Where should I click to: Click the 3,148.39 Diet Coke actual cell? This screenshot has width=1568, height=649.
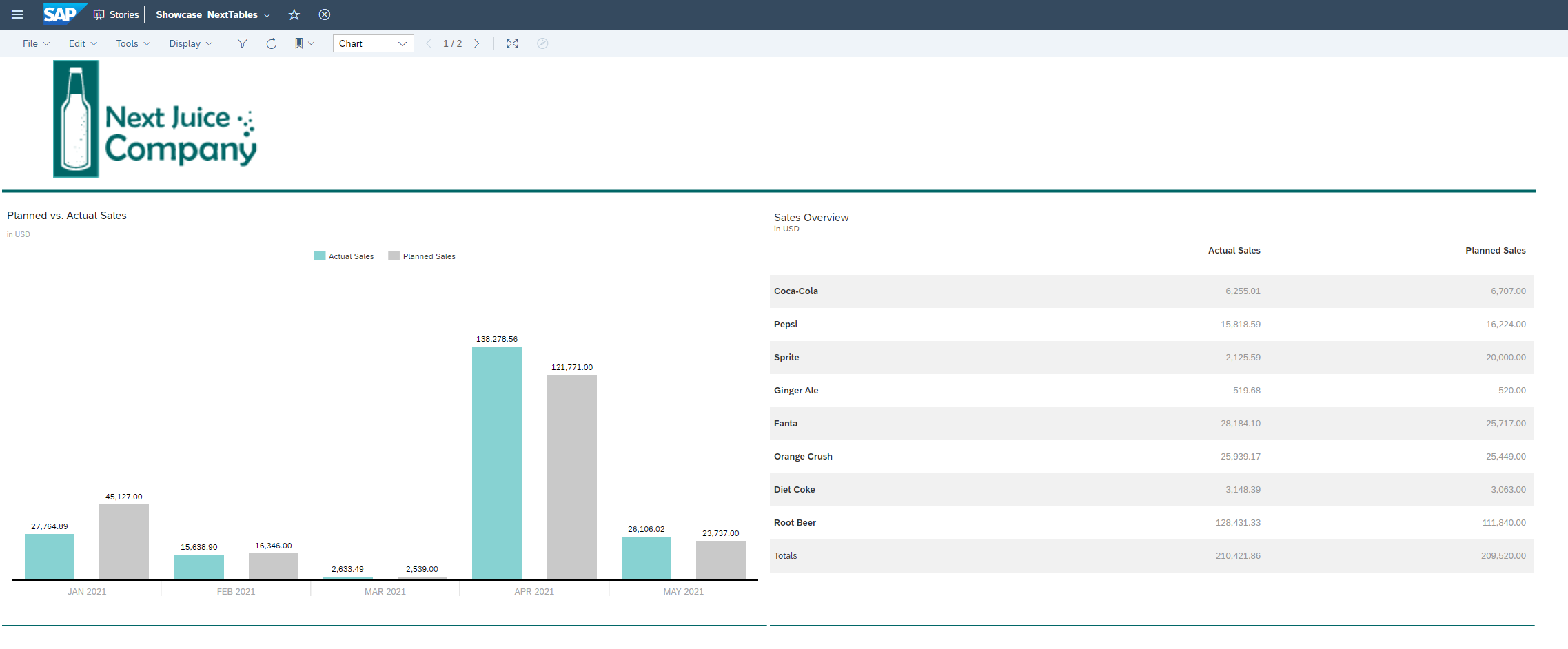(x=1243, y=490)
